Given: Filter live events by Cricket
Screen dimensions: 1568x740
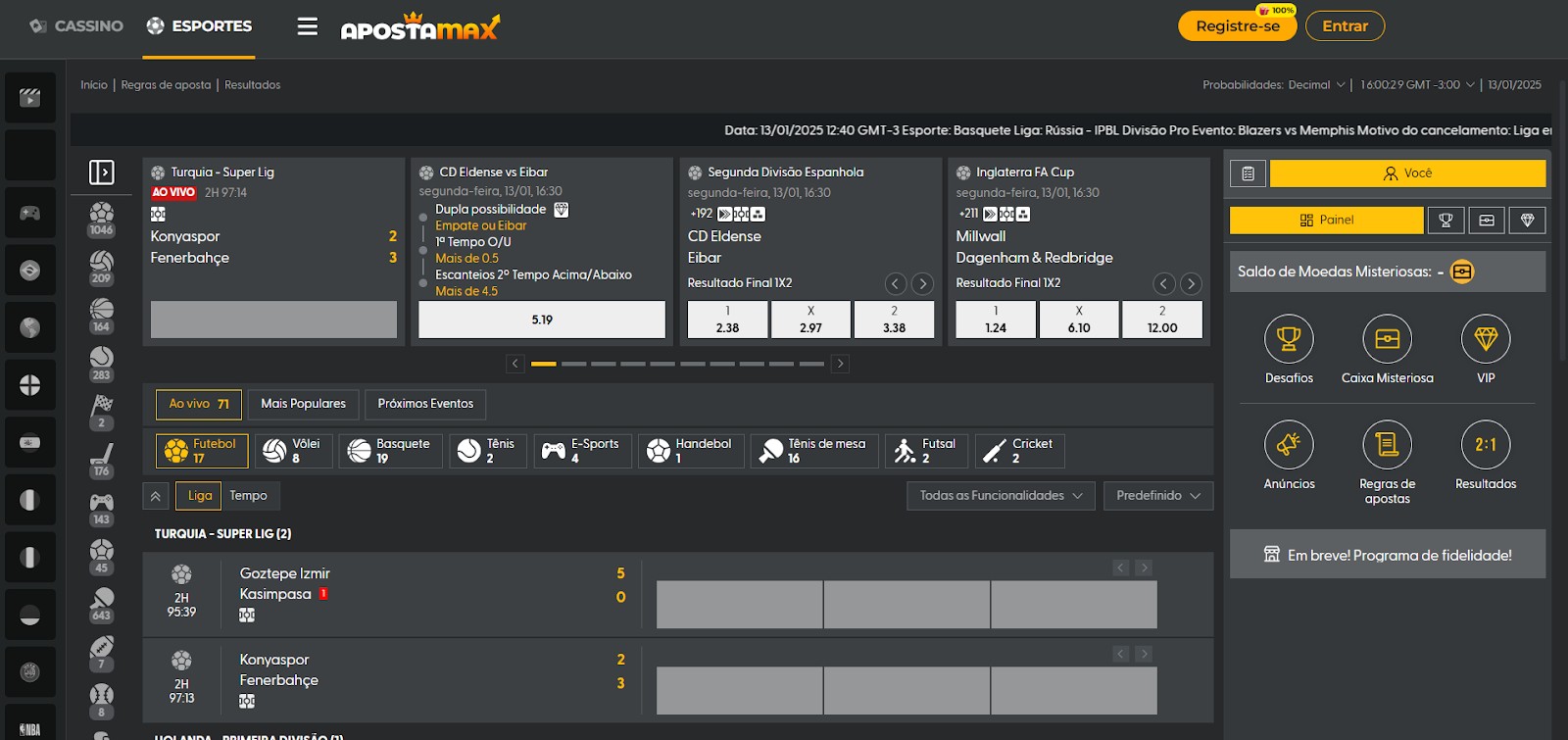Looking at the screenshot, I should coord(1020,451).
